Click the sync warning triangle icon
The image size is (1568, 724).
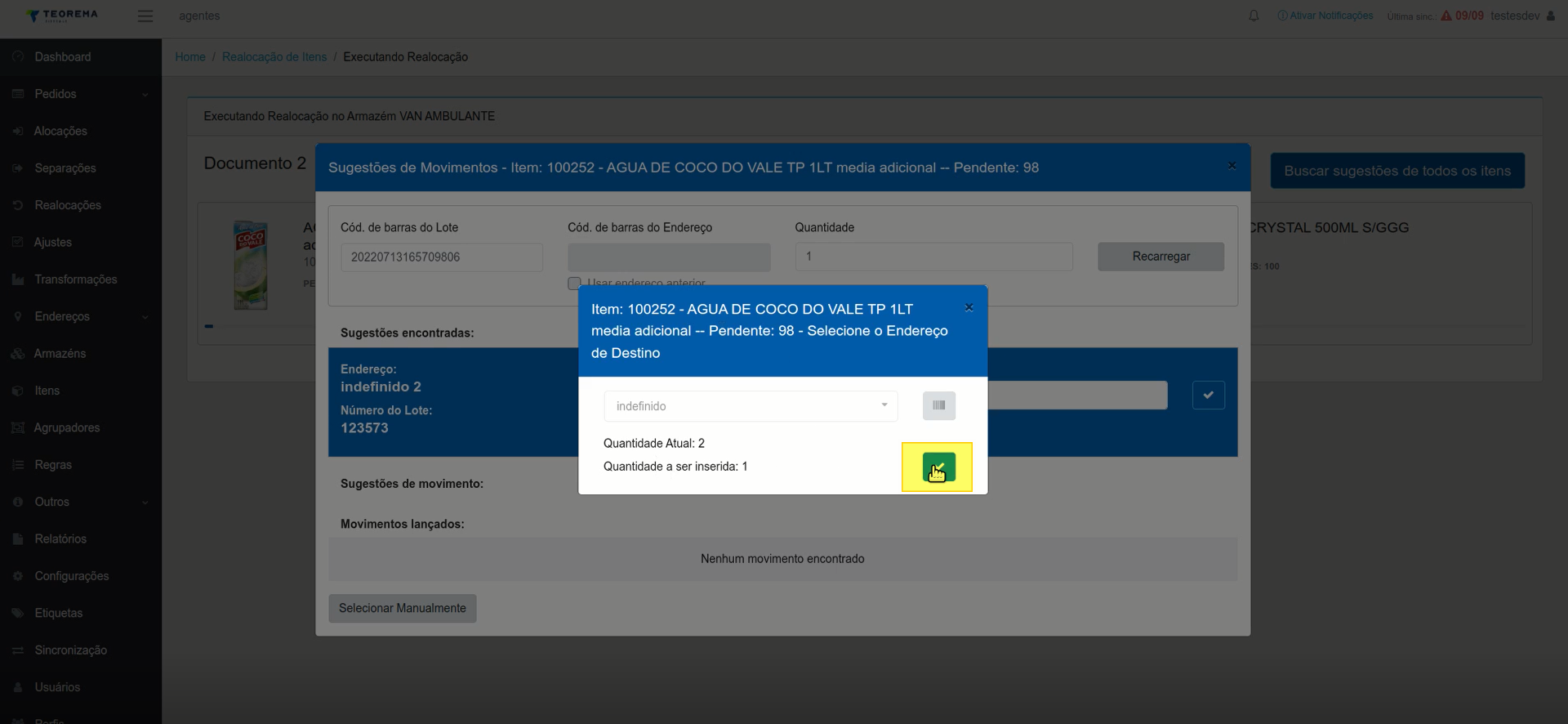(1446, 16)
